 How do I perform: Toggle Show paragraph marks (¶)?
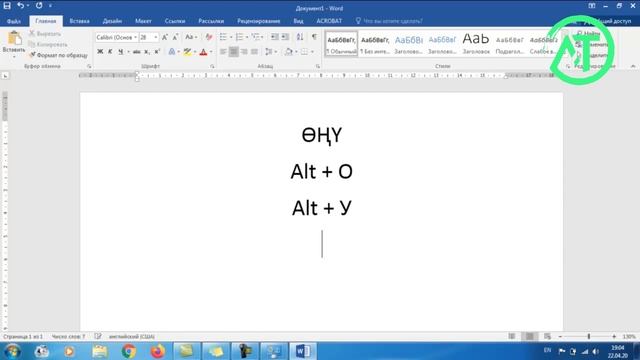[314, 37]
